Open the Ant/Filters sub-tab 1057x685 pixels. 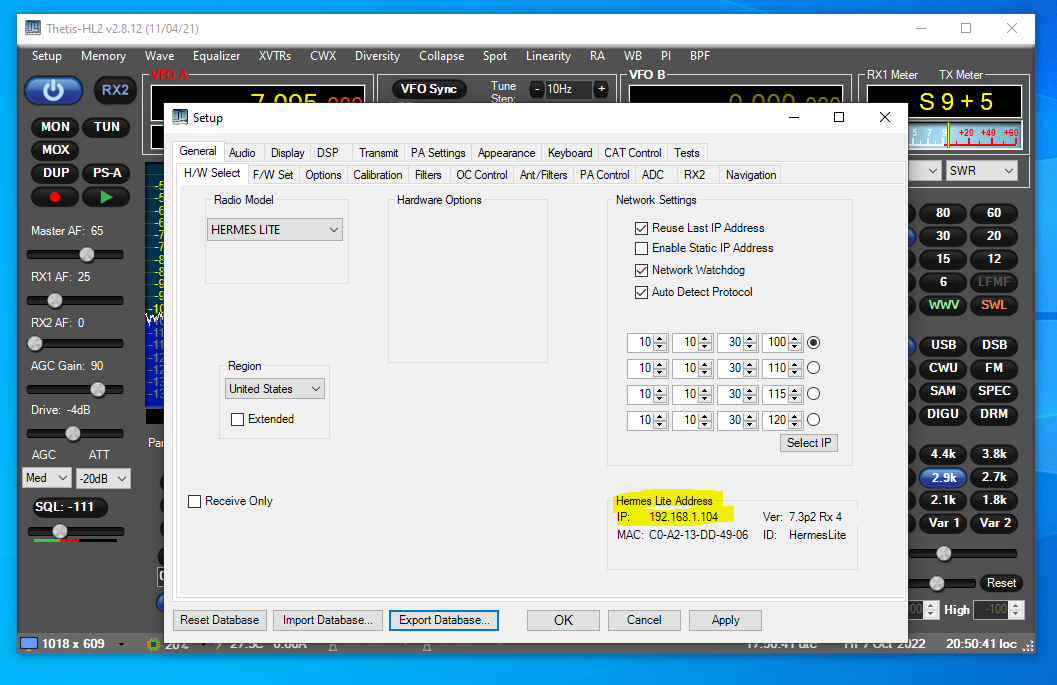pyautogui.click(x=543, y=175)
